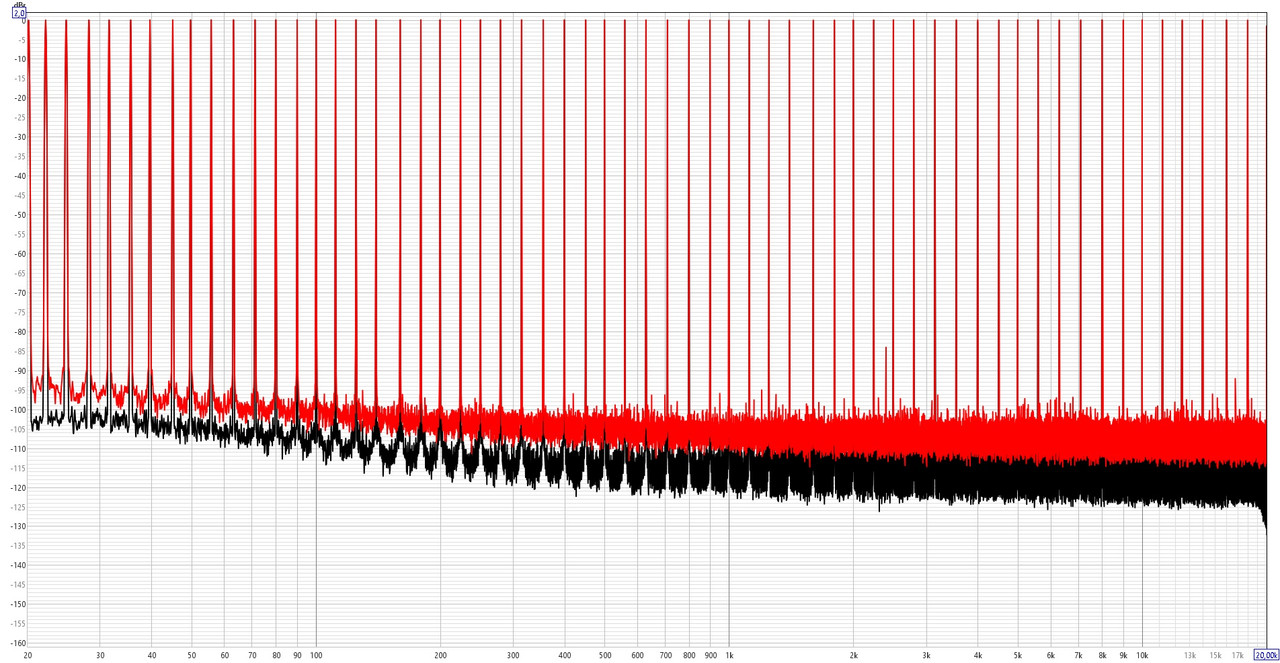
Task: Click the 2k label on frequency axis
Action: point(853,656)
